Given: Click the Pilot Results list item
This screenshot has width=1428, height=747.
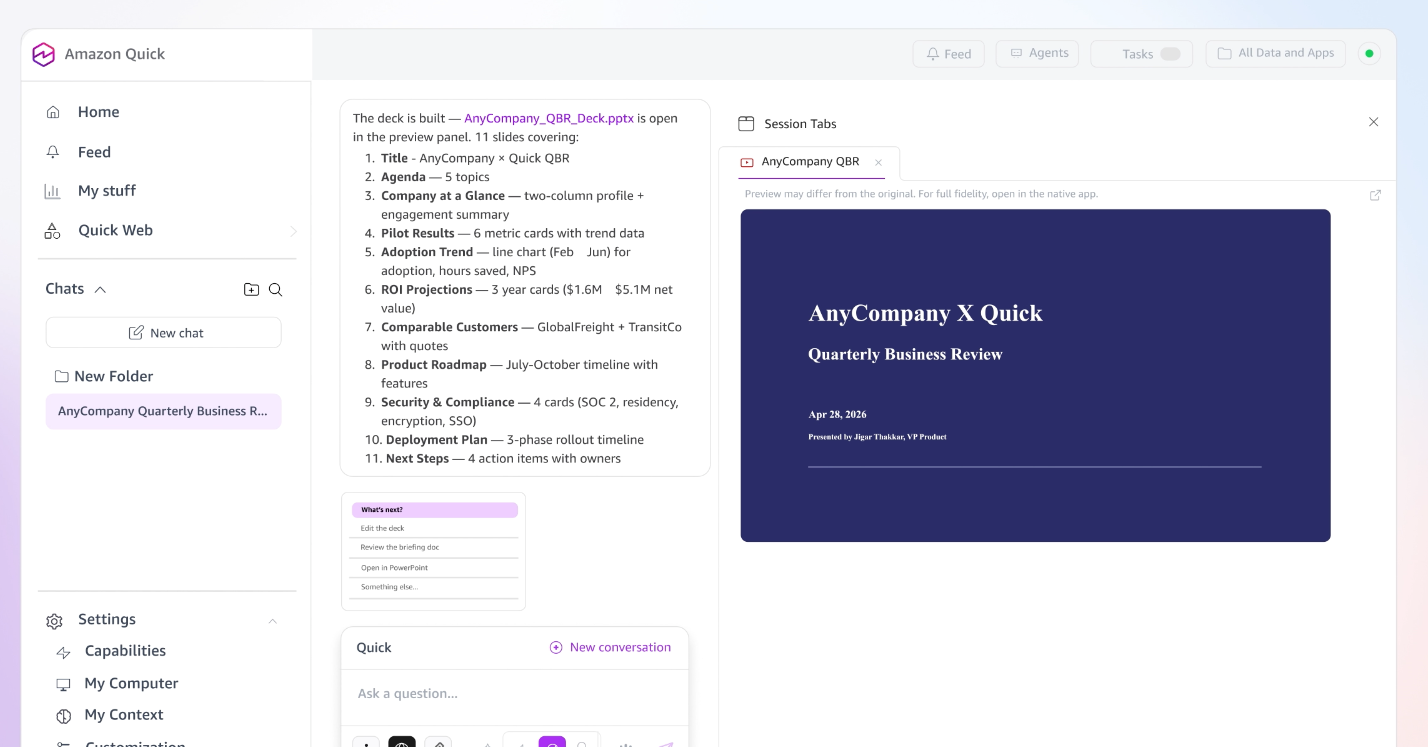Looking at the screenshot, I should (x=512, y=233).
